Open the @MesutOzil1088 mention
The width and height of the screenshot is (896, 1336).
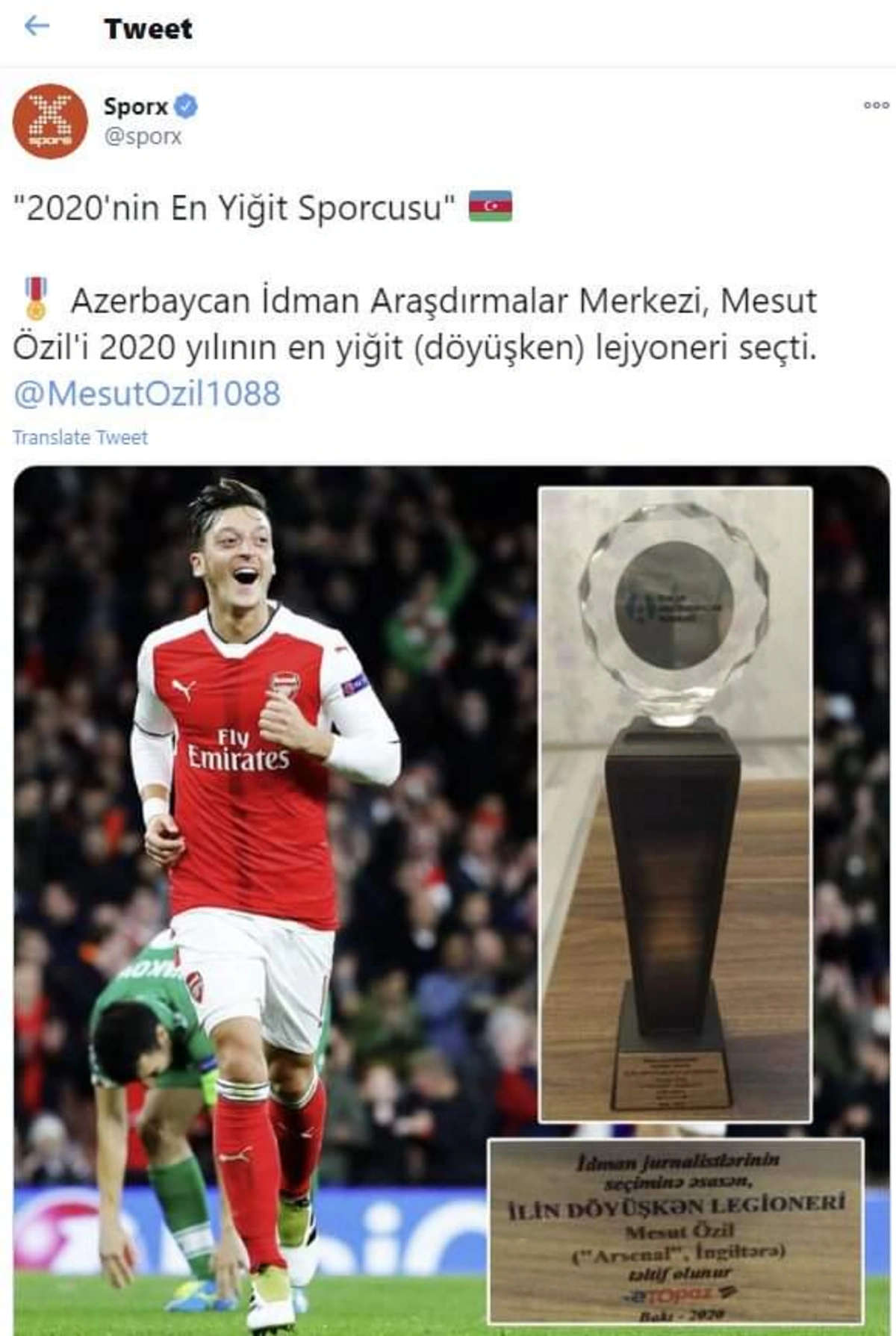tap(147, 394)
